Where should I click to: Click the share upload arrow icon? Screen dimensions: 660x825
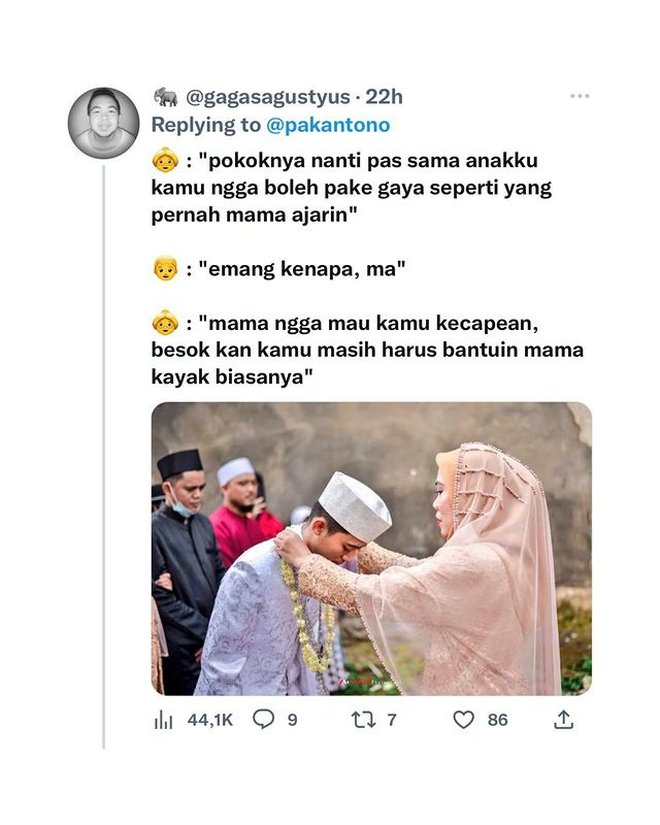pyautogui.click(x=563, y=719)
